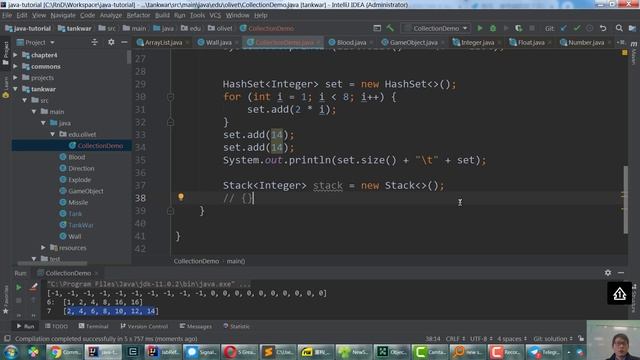
Task: Hide the Project tool window with minus icon
Action: 124,42
